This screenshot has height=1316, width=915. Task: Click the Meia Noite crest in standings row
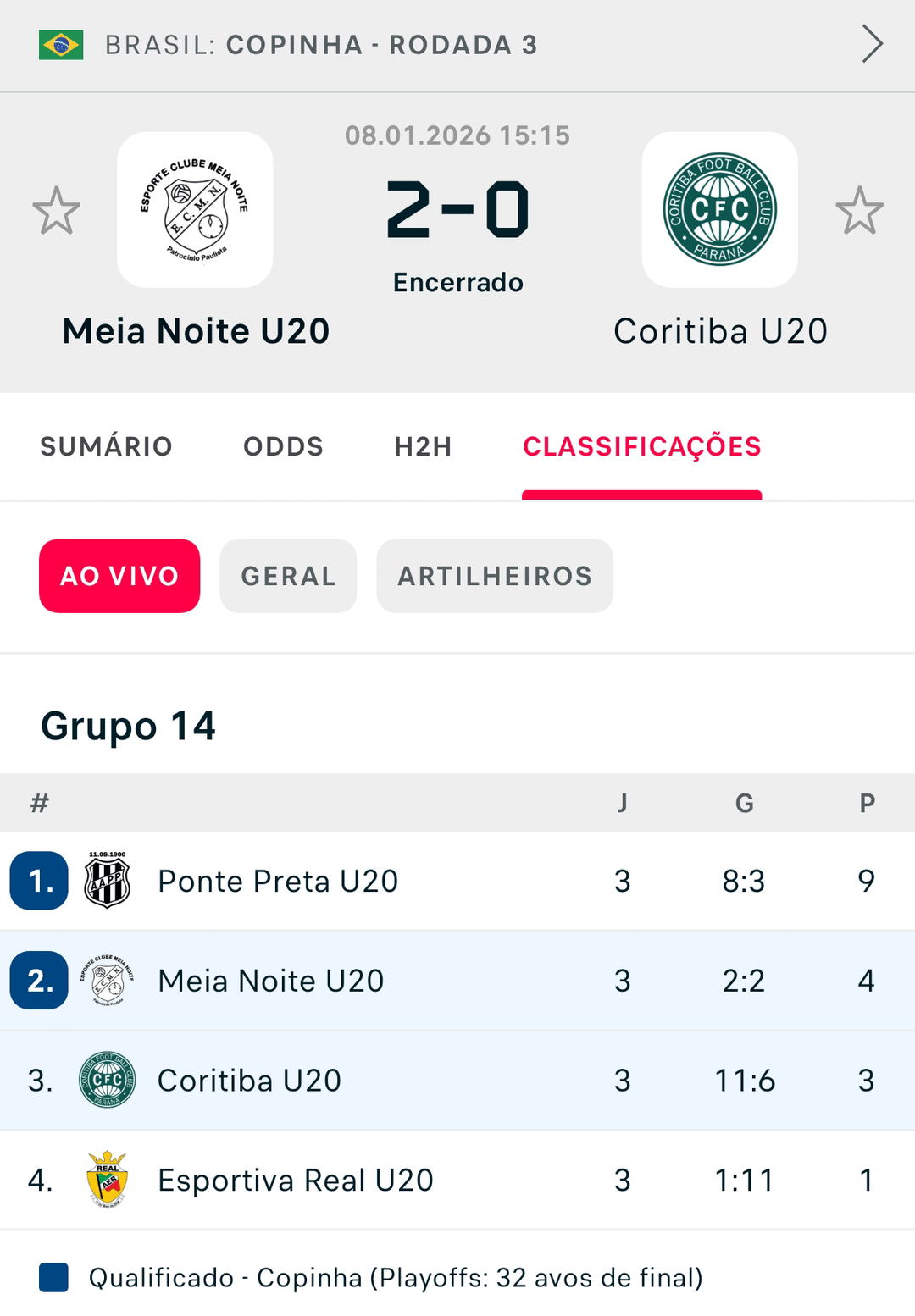[x=108, y=981]
